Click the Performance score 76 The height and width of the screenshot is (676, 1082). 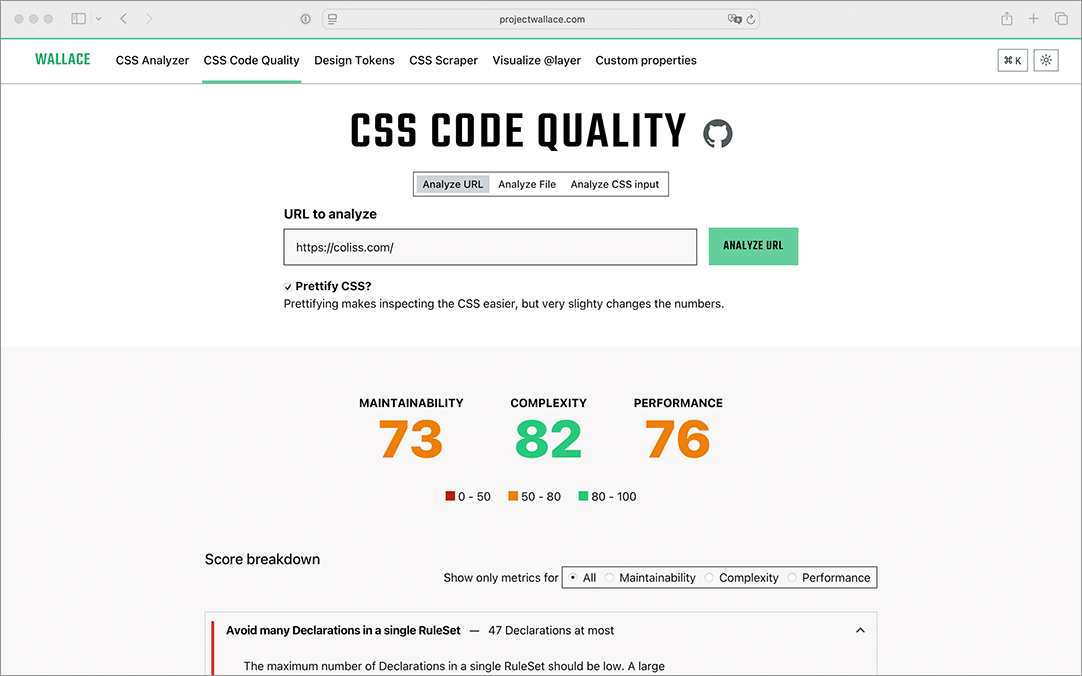tap(678, 439)
